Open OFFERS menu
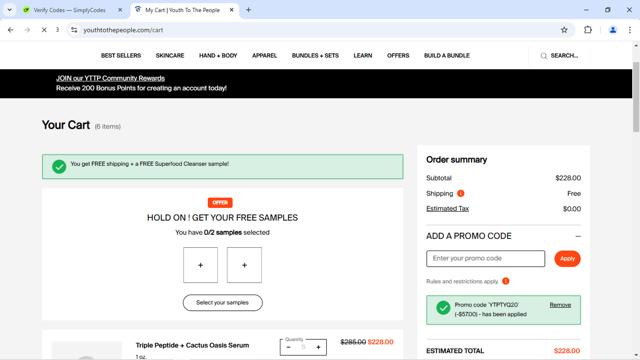640x360 pixels. click(x=398, y=56)
